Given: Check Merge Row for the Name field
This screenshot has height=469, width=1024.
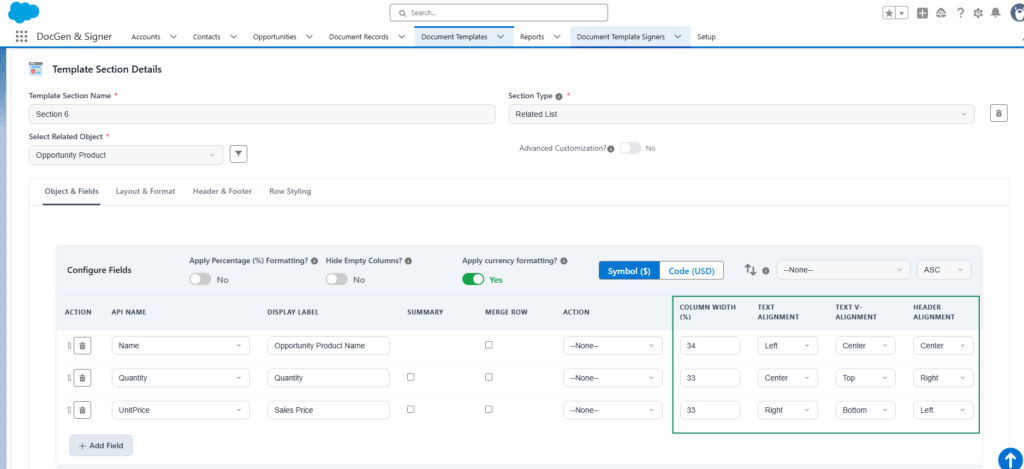Looking at the screenshot, I should 488,345.
